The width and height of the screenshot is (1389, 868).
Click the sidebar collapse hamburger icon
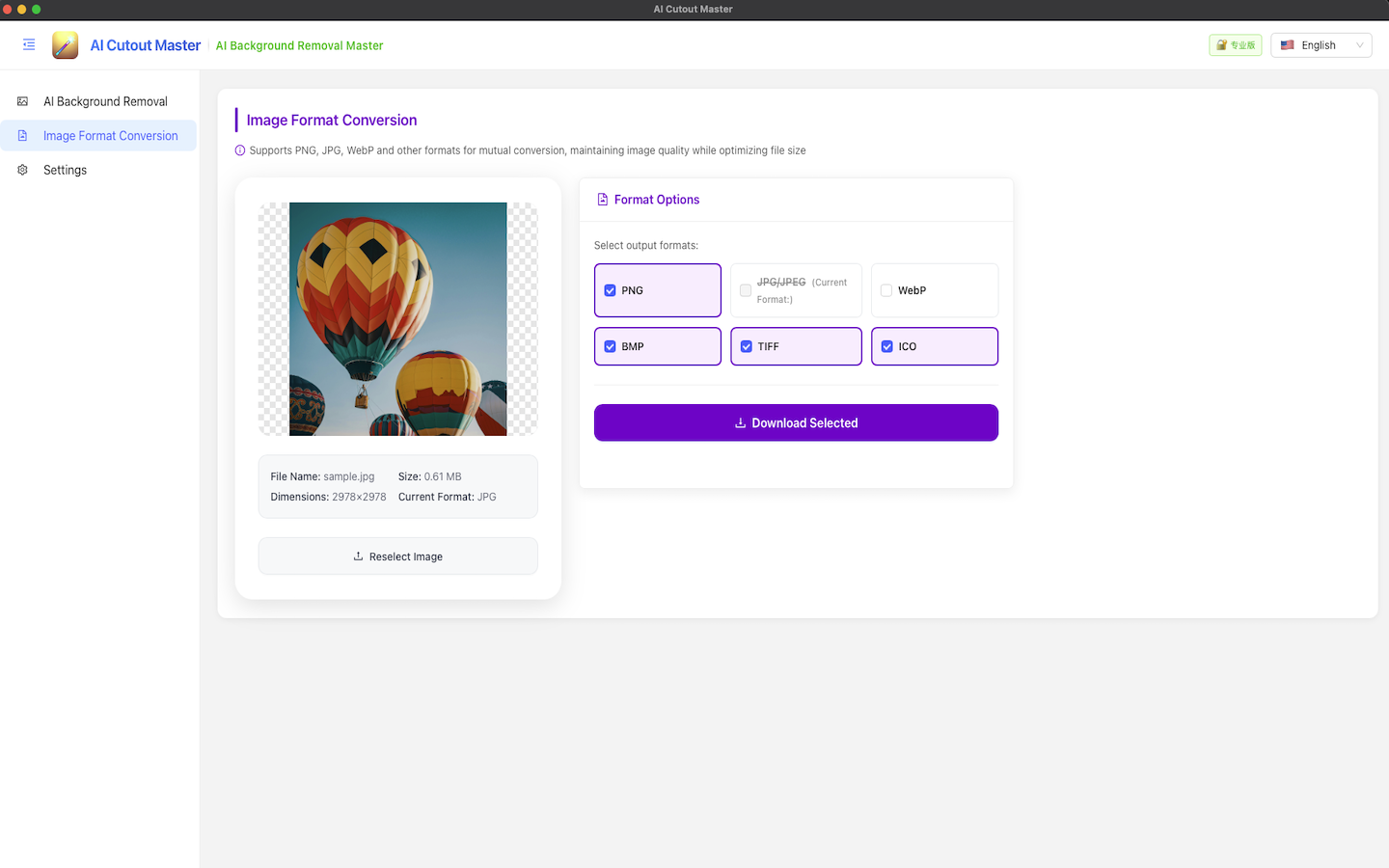click(28, 44)
